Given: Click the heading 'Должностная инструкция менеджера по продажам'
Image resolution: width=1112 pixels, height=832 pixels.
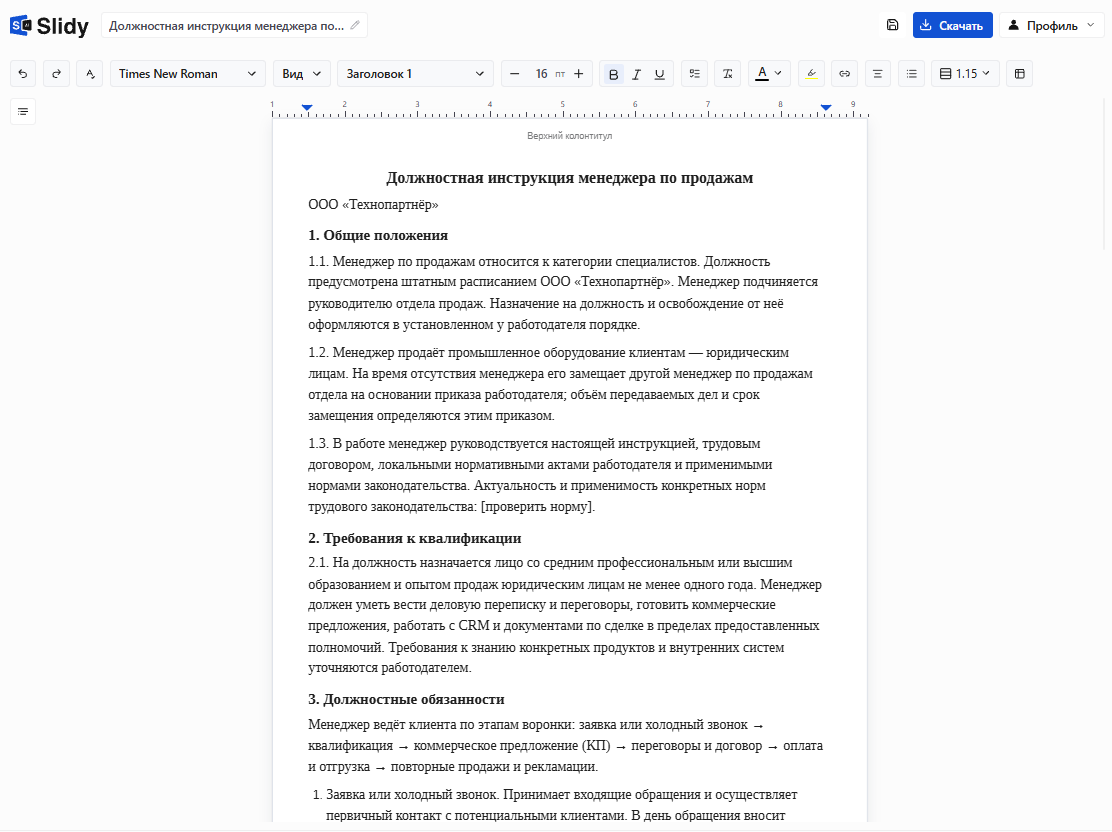Looking at the screenshot, I should tap(569, 178).
